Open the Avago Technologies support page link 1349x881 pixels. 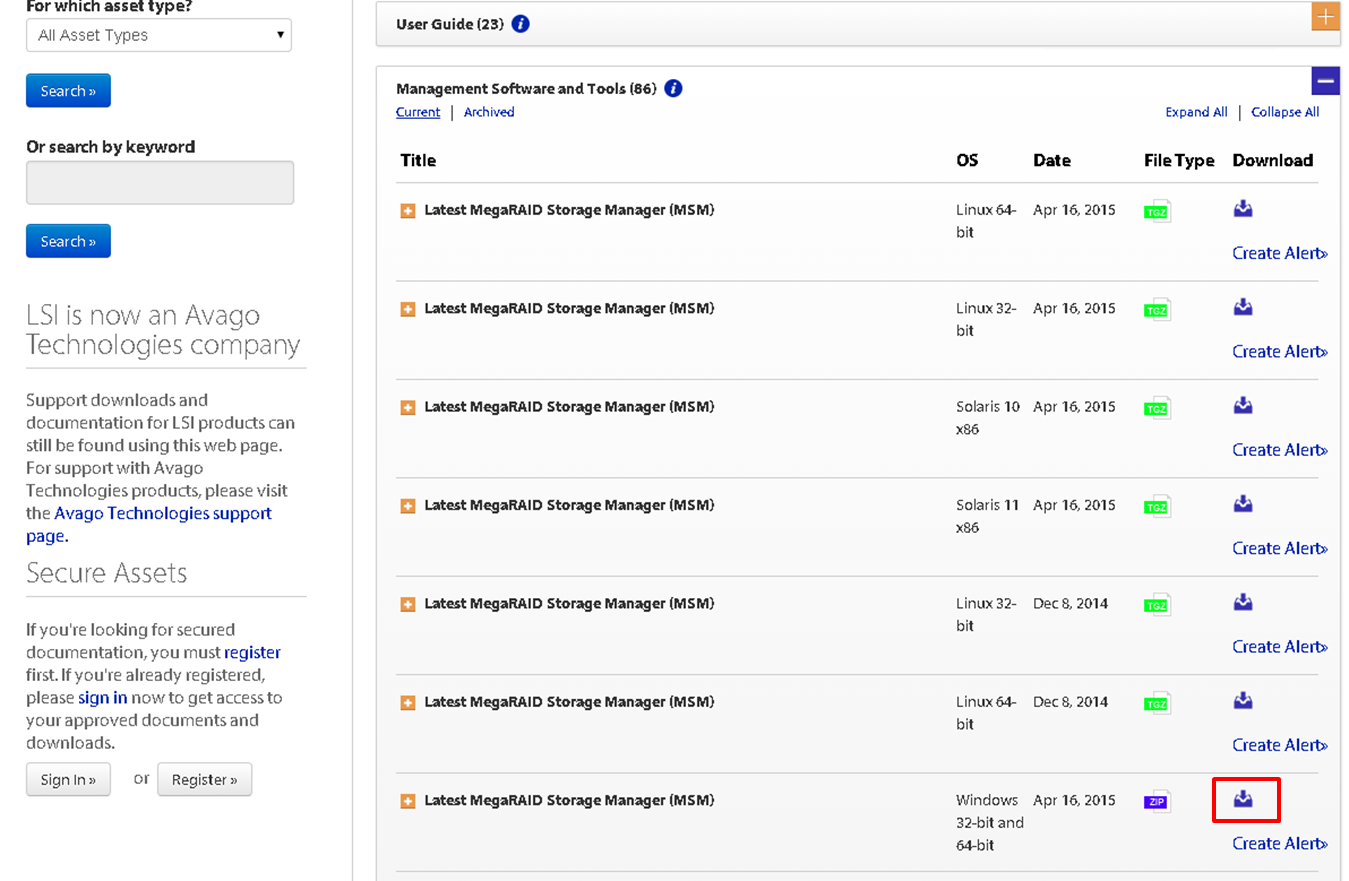click(162, 514)
